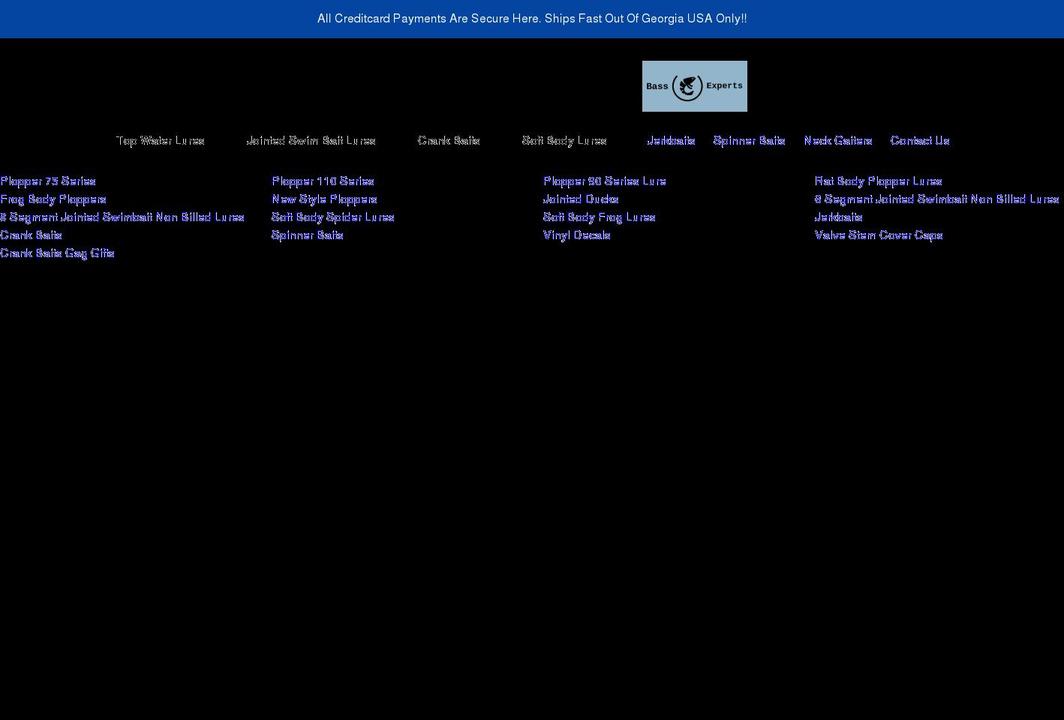
Task: Open the Valve Stem Cover Caps link
Action: (879, 235)
